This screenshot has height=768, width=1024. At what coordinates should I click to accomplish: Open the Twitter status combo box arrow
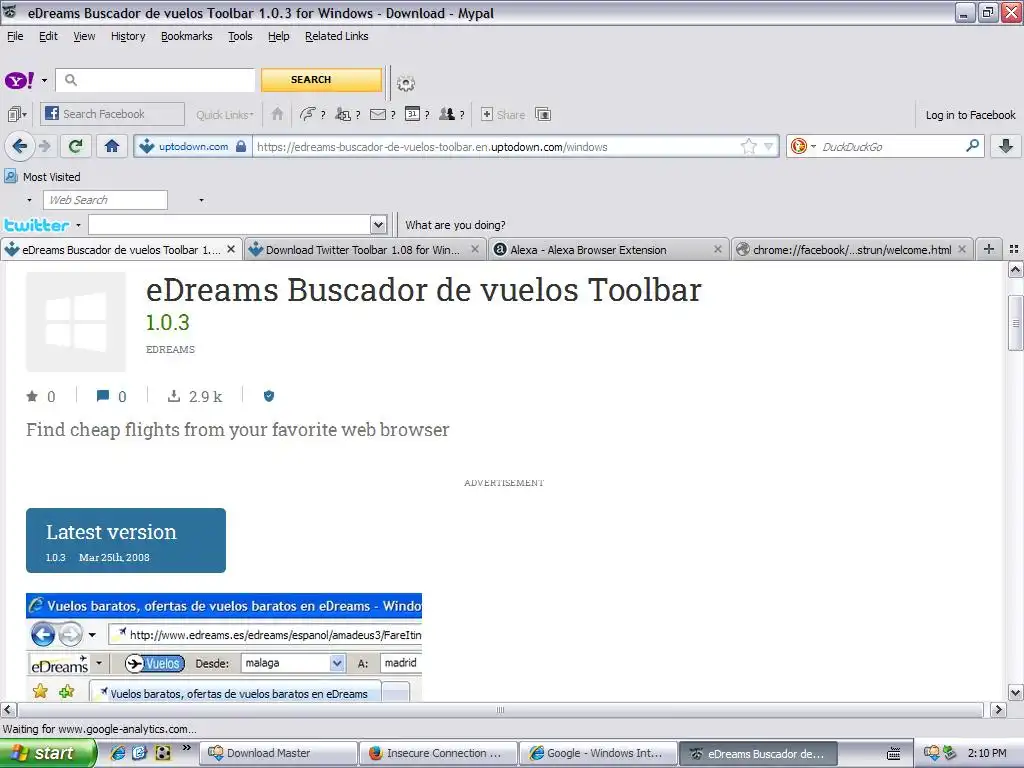point(378,225)
